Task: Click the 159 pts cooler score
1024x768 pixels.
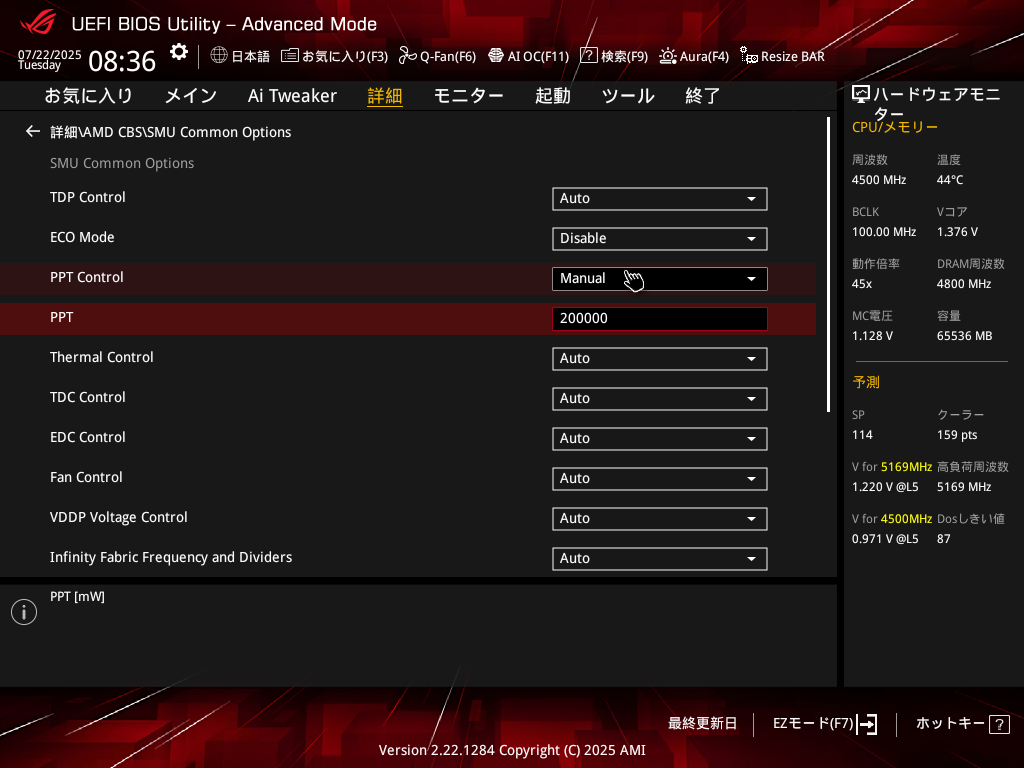Action: 957,435
